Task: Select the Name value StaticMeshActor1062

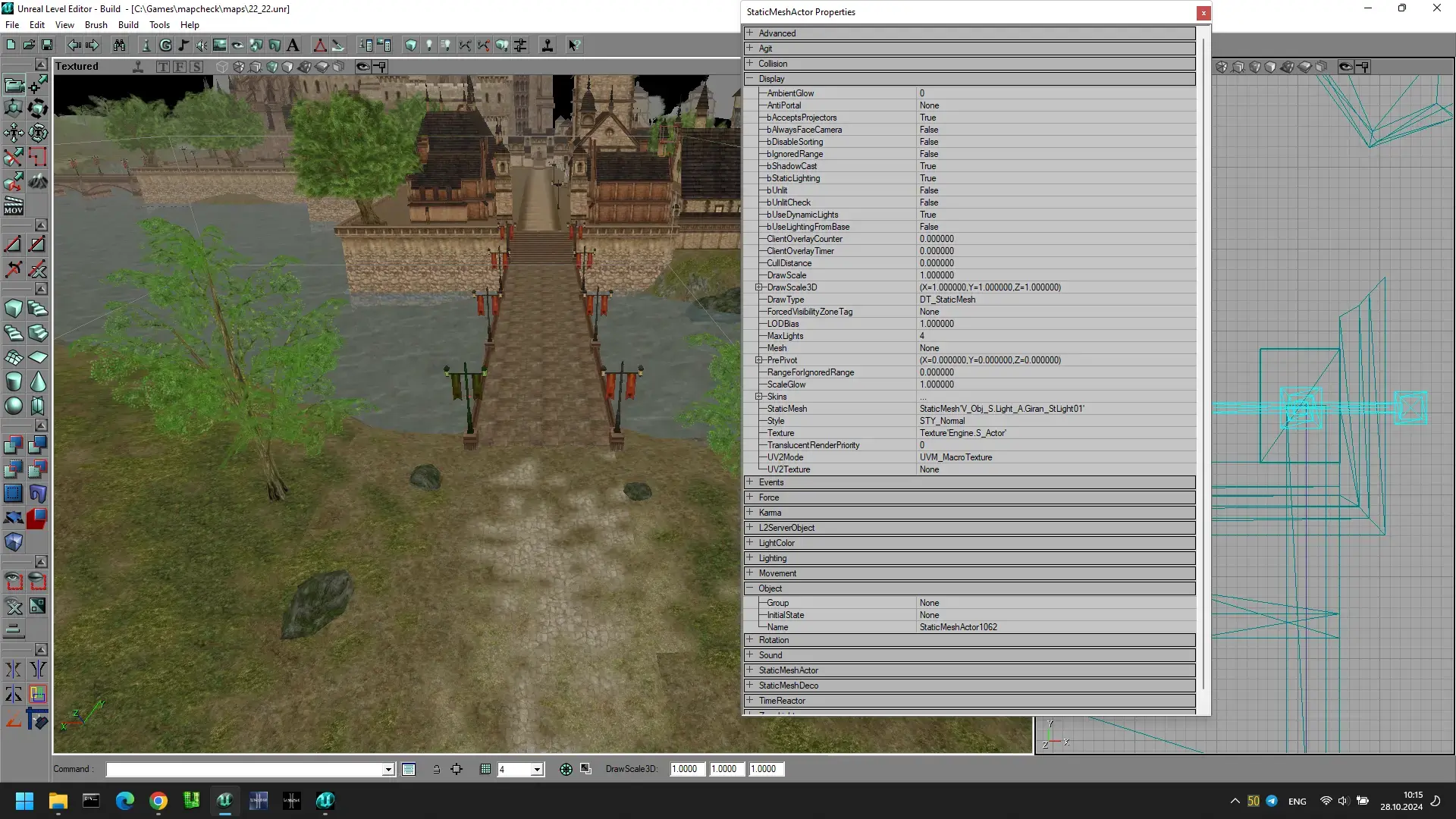Action: (x=1056, y=627)
